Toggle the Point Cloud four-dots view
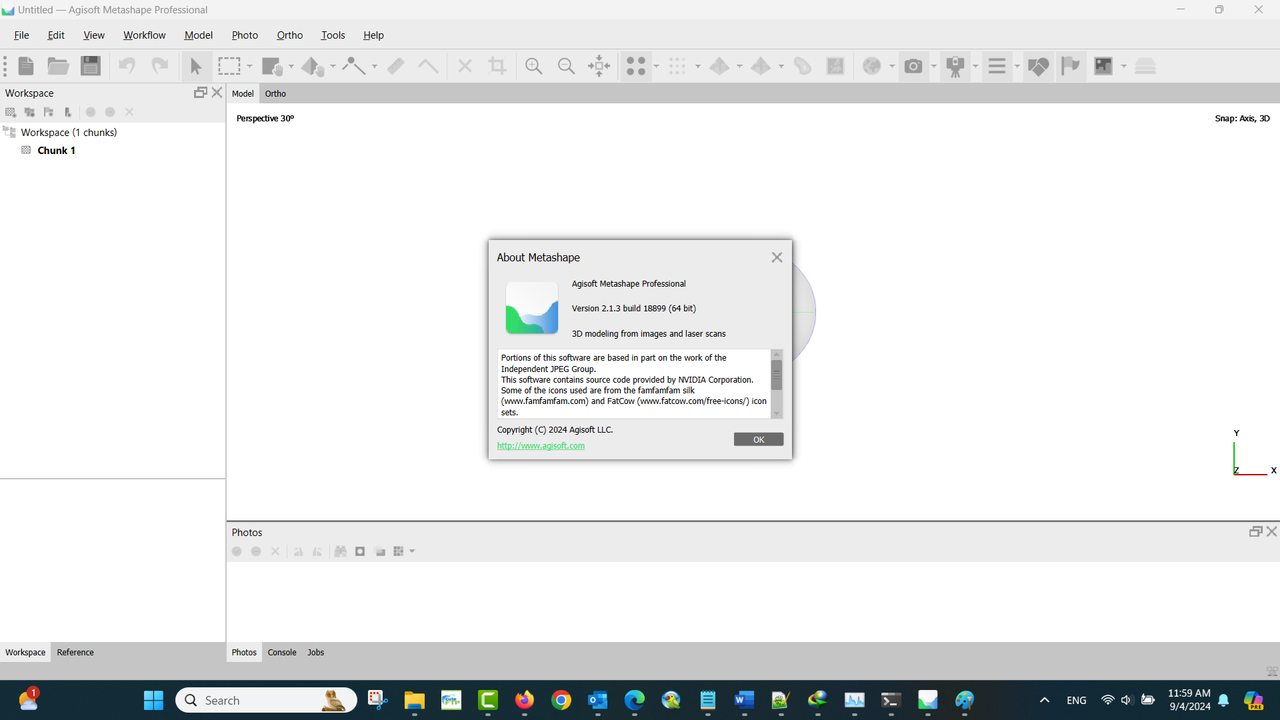1280x720 pixels. click(636, 66)
